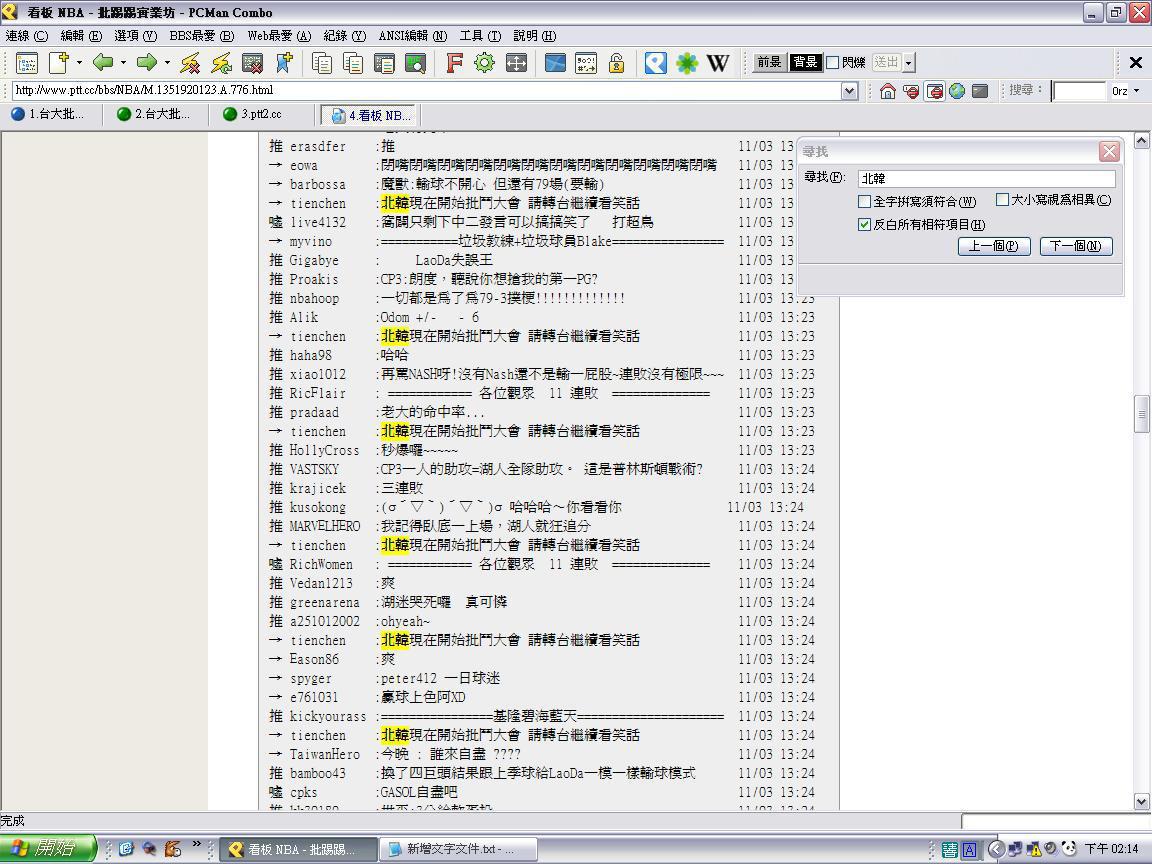The image size is (1152, 864).
Task: Open the 連線 (C) menu
Action: (x=26, y=36)
